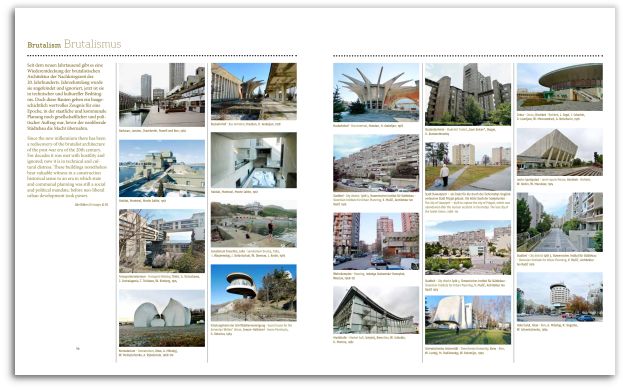Click the caption under the saucer tower photo
Screen dimensions: 623x390
251,330
